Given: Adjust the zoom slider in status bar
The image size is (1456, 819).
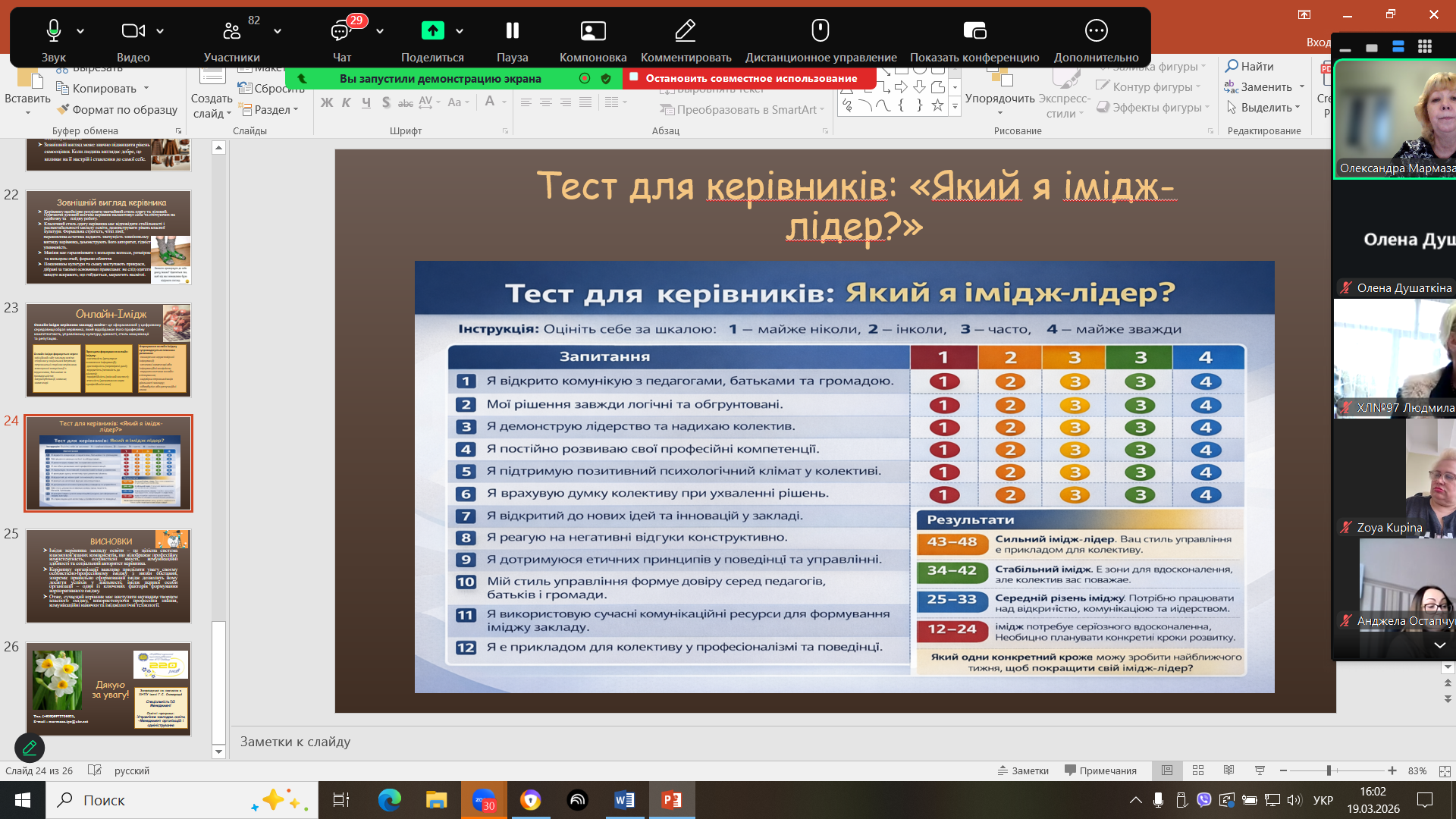Looking at the screenshot, I should click(x=1329, y=770).
